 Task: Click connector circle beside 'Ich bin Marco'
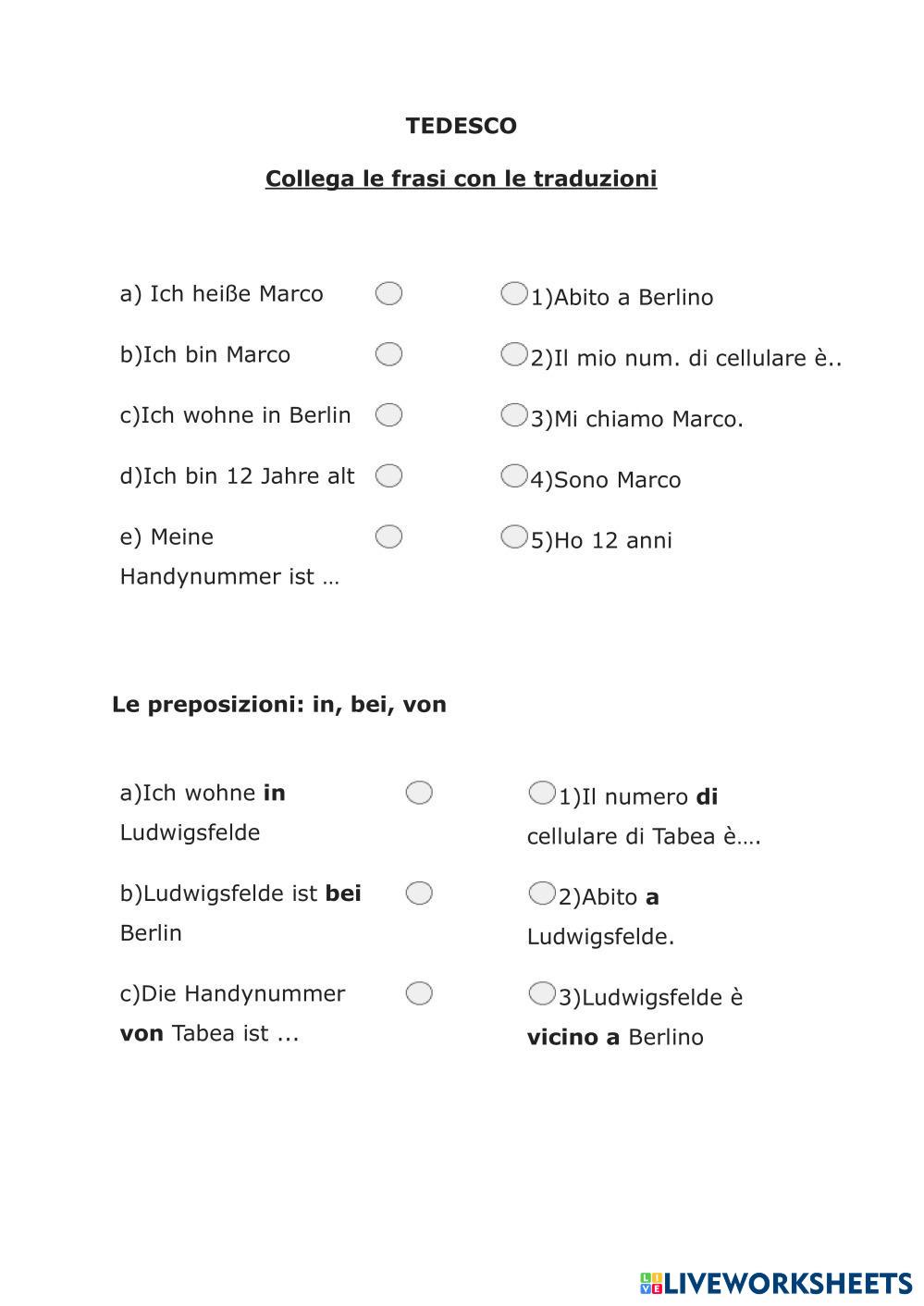pos(388,354)
